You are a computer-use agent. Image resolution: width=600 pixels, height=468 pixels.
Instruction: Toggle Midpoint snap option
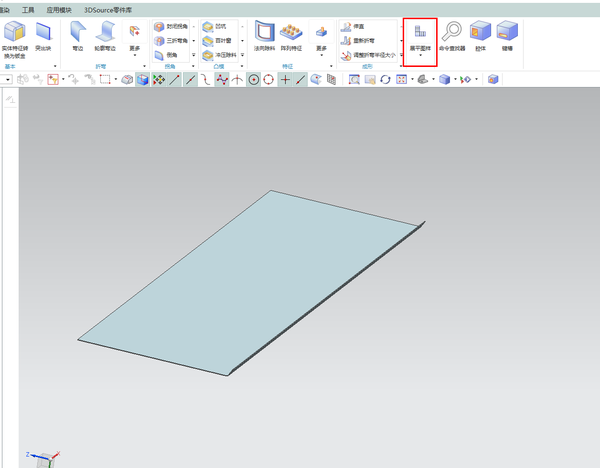(190, 80)
